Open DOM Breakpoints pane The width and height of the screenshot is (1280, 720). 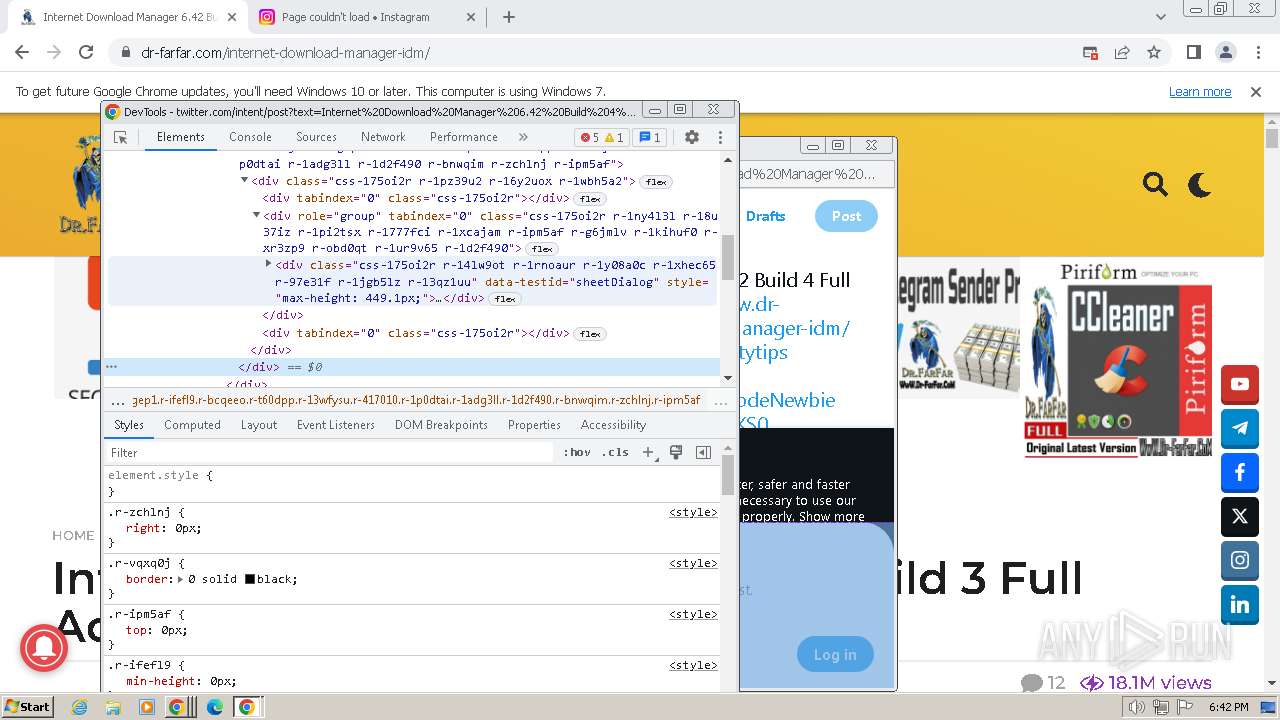pyautogui.click(x=441, y=425)
